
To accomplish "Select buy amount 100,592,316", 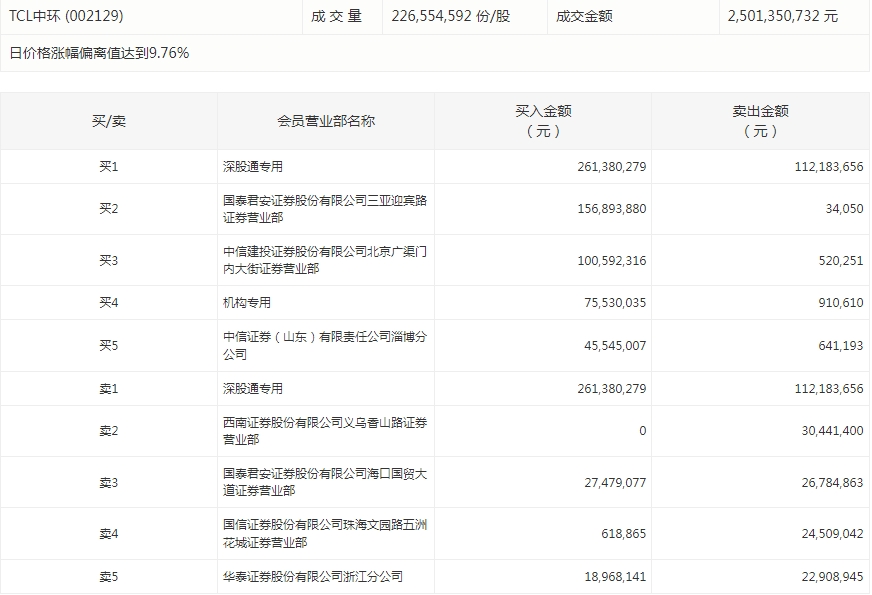I will click(612, 260).
